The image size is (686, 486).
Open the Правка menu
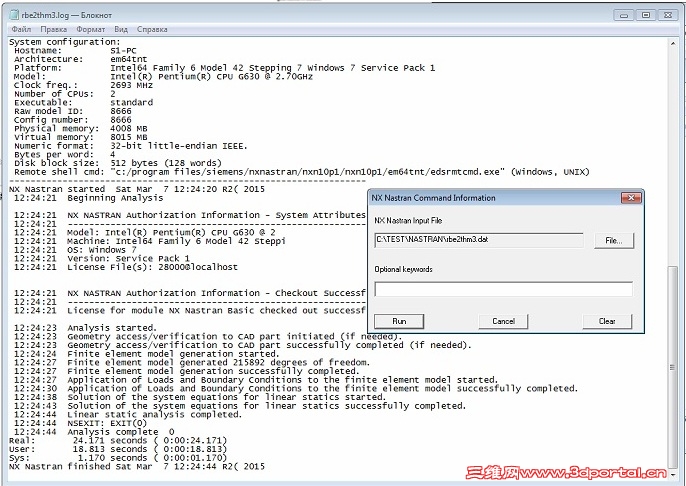pos(53,29)
